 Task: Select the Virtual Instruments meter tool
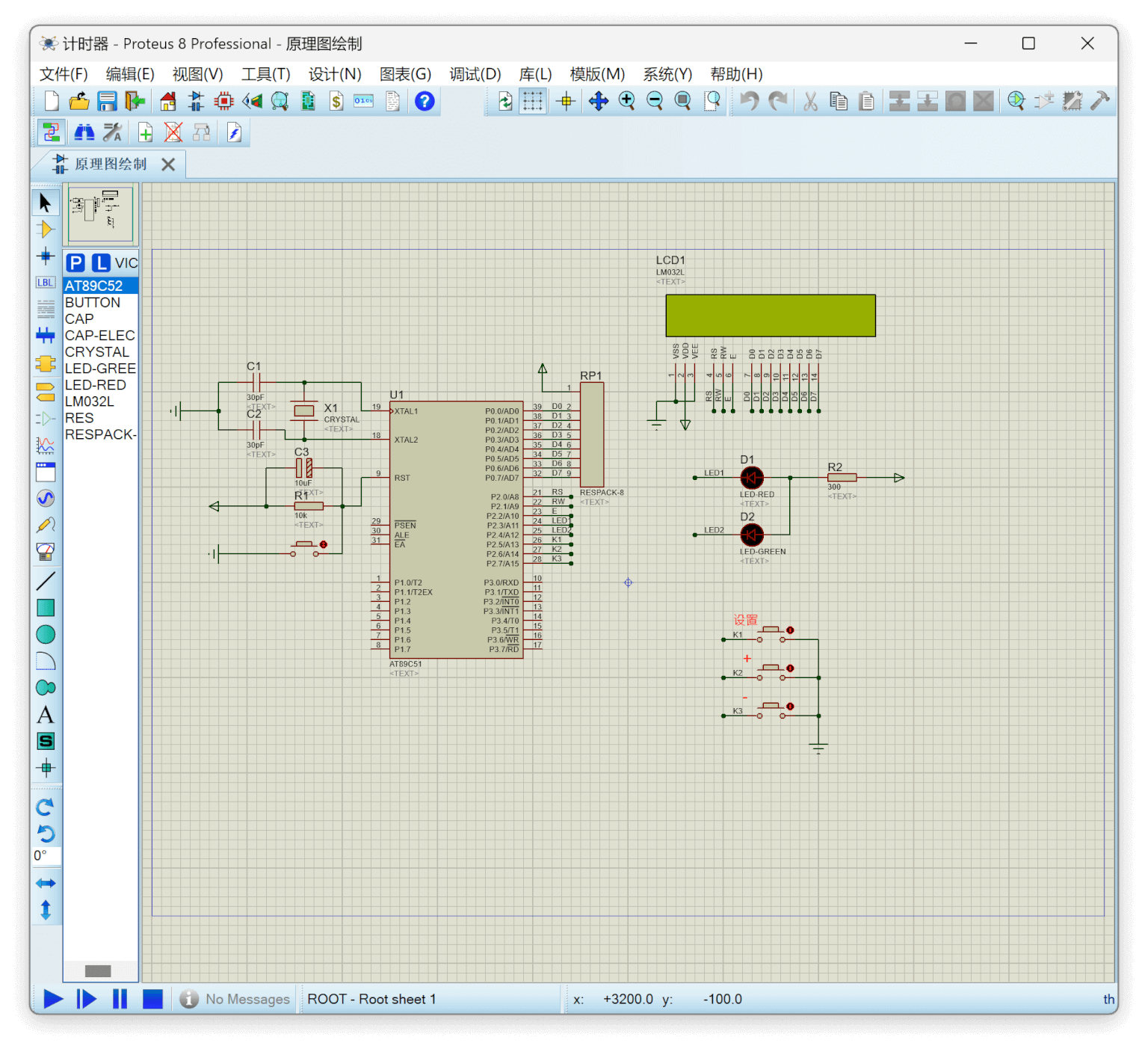(x=46, y=552)
